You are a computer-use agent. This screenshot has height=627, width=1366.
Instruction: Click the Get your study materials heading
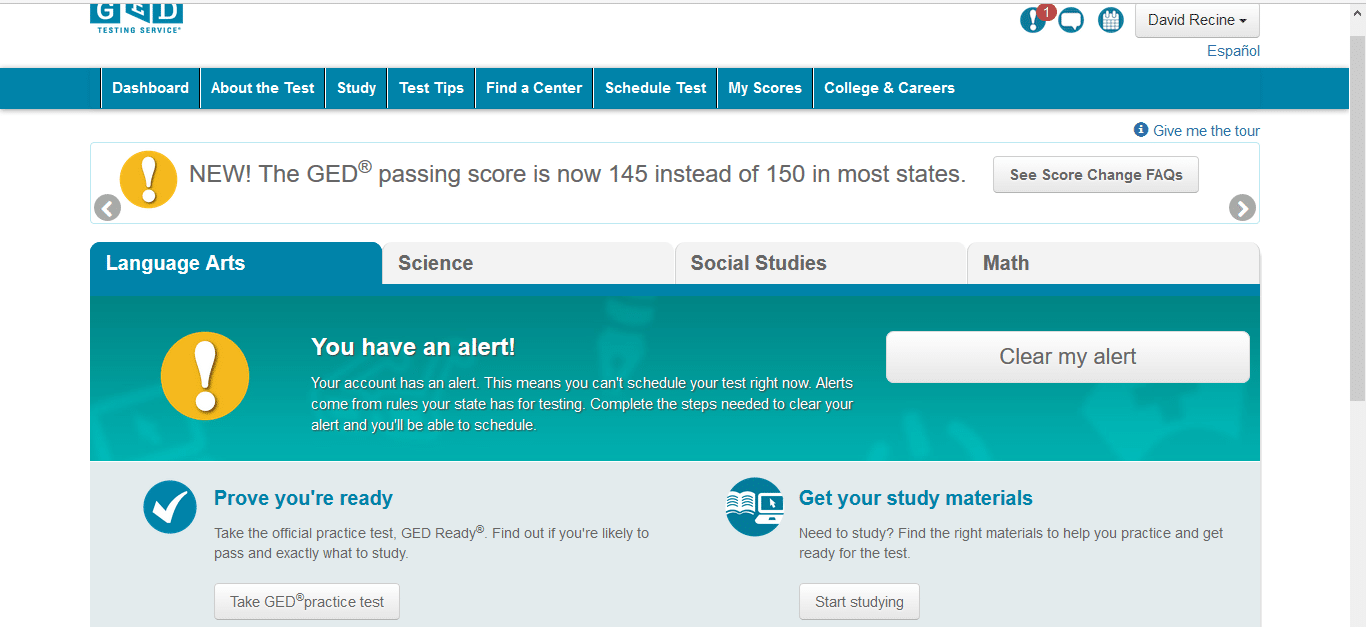(x=916, y=498)
